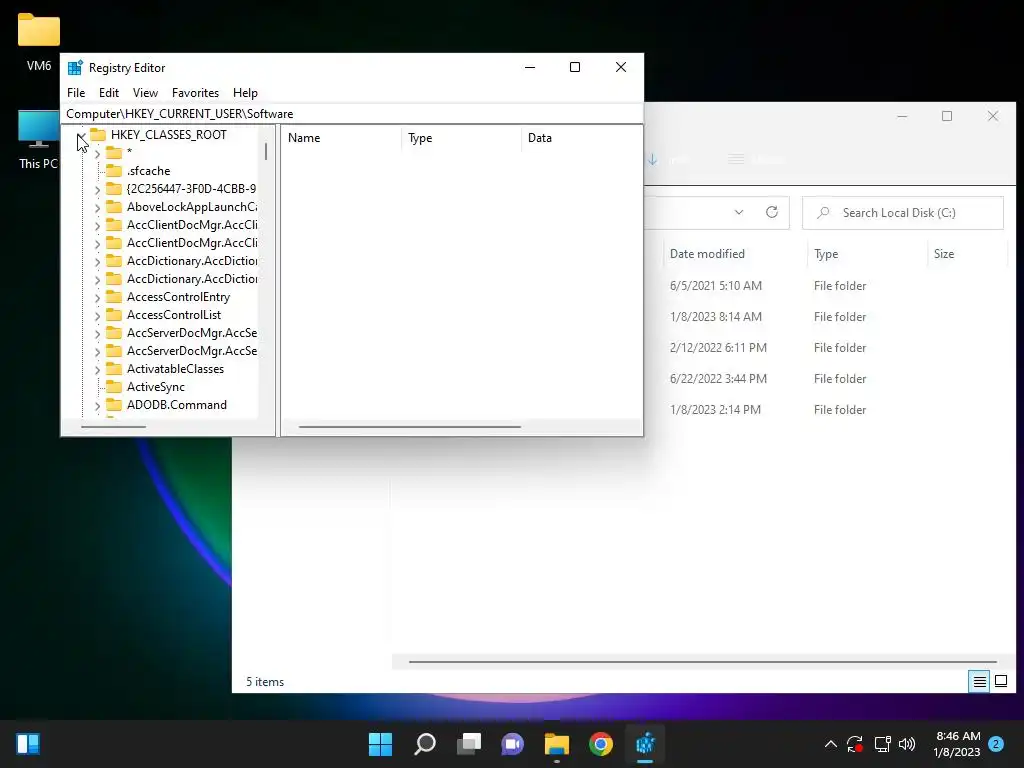Click the Search Local Disk (C:) field
The width and height of the screenshot is (1024, 768).
point(903,213)
